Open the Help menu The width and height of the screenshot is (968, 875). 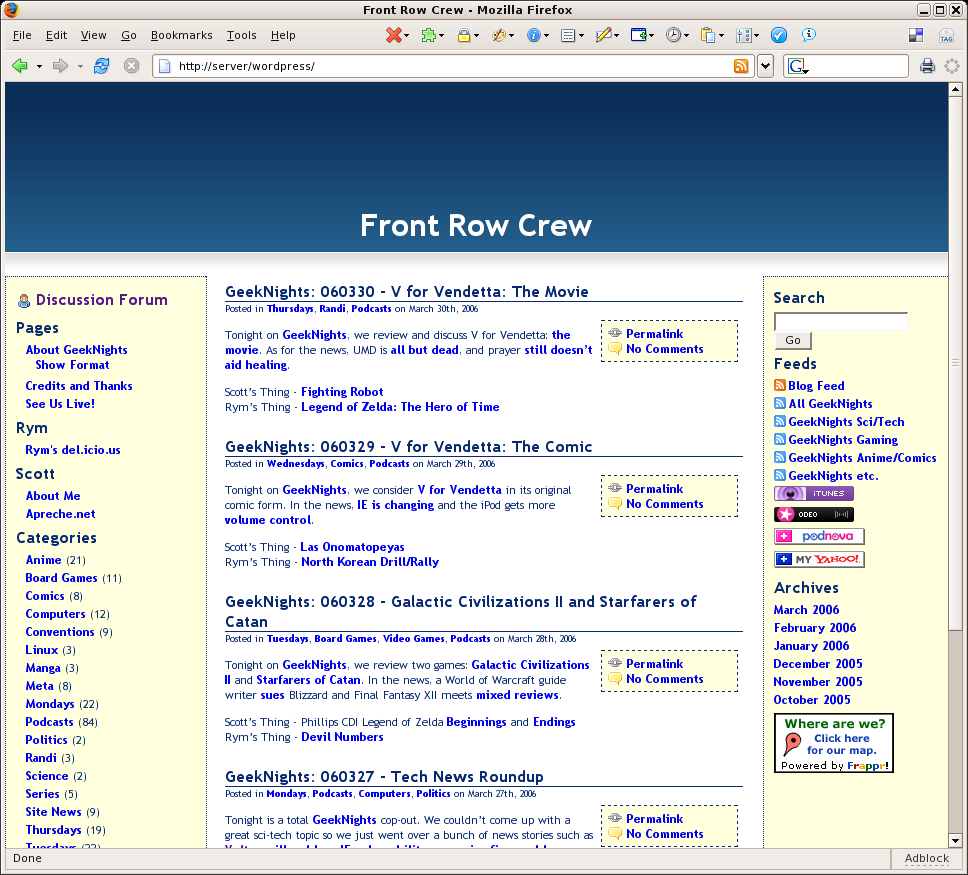click(x=283, y=35)
